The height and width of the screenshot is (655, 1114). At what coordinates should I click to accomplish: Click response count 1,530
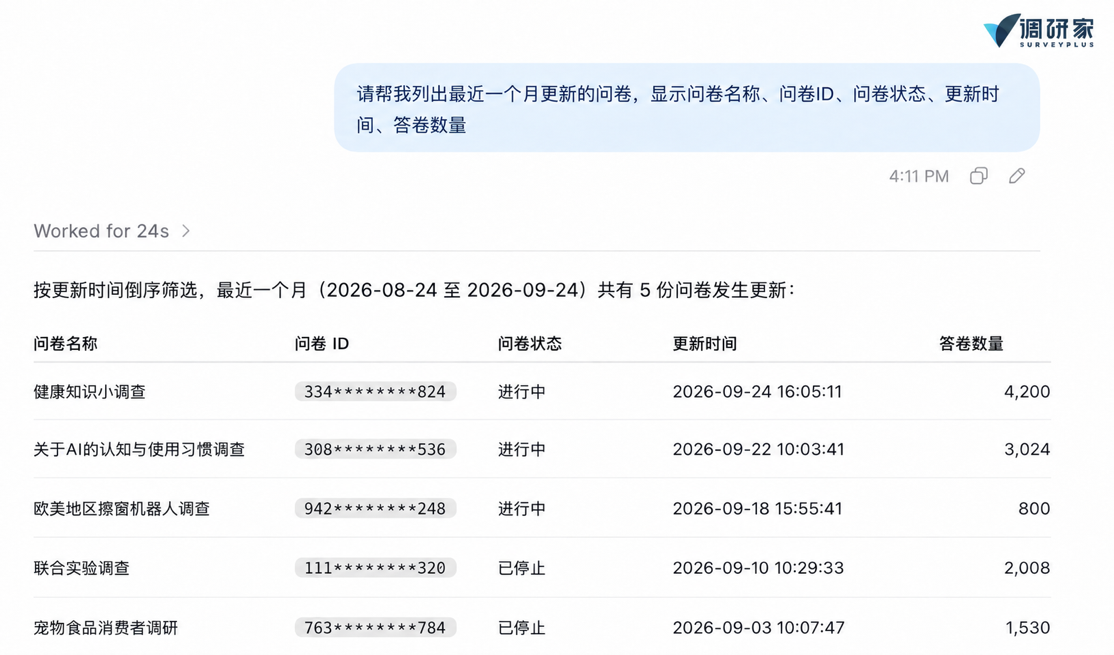click(1028, 628)
